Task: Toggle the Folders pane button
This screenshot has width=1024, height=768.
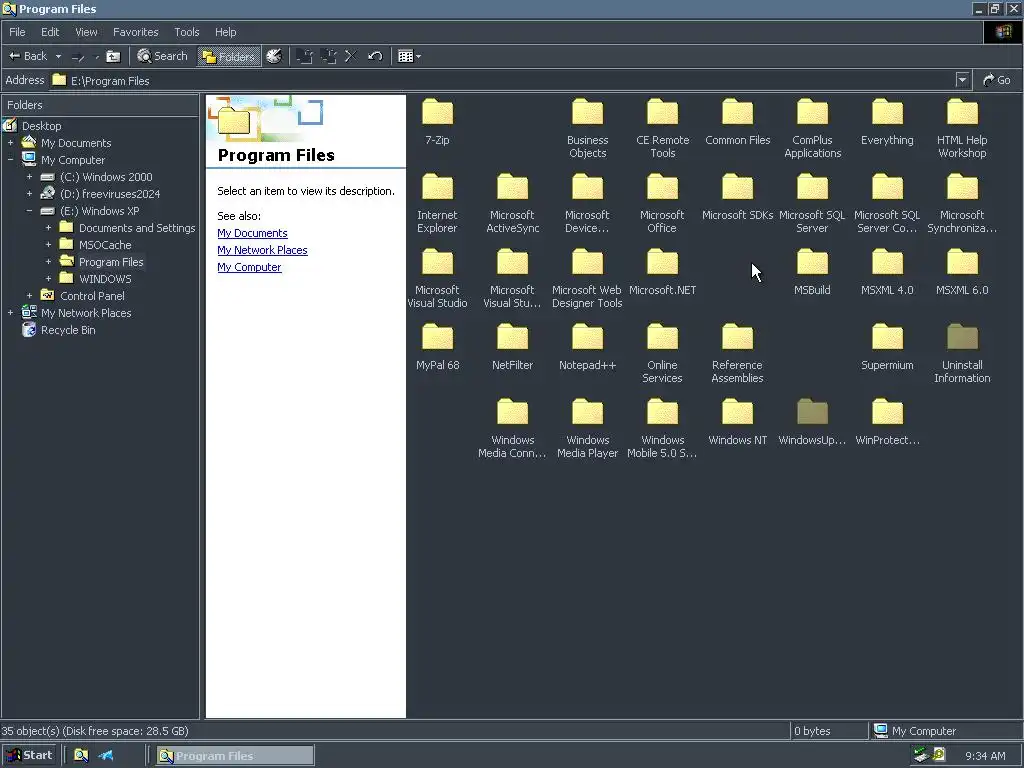Action: click(227, 56)
